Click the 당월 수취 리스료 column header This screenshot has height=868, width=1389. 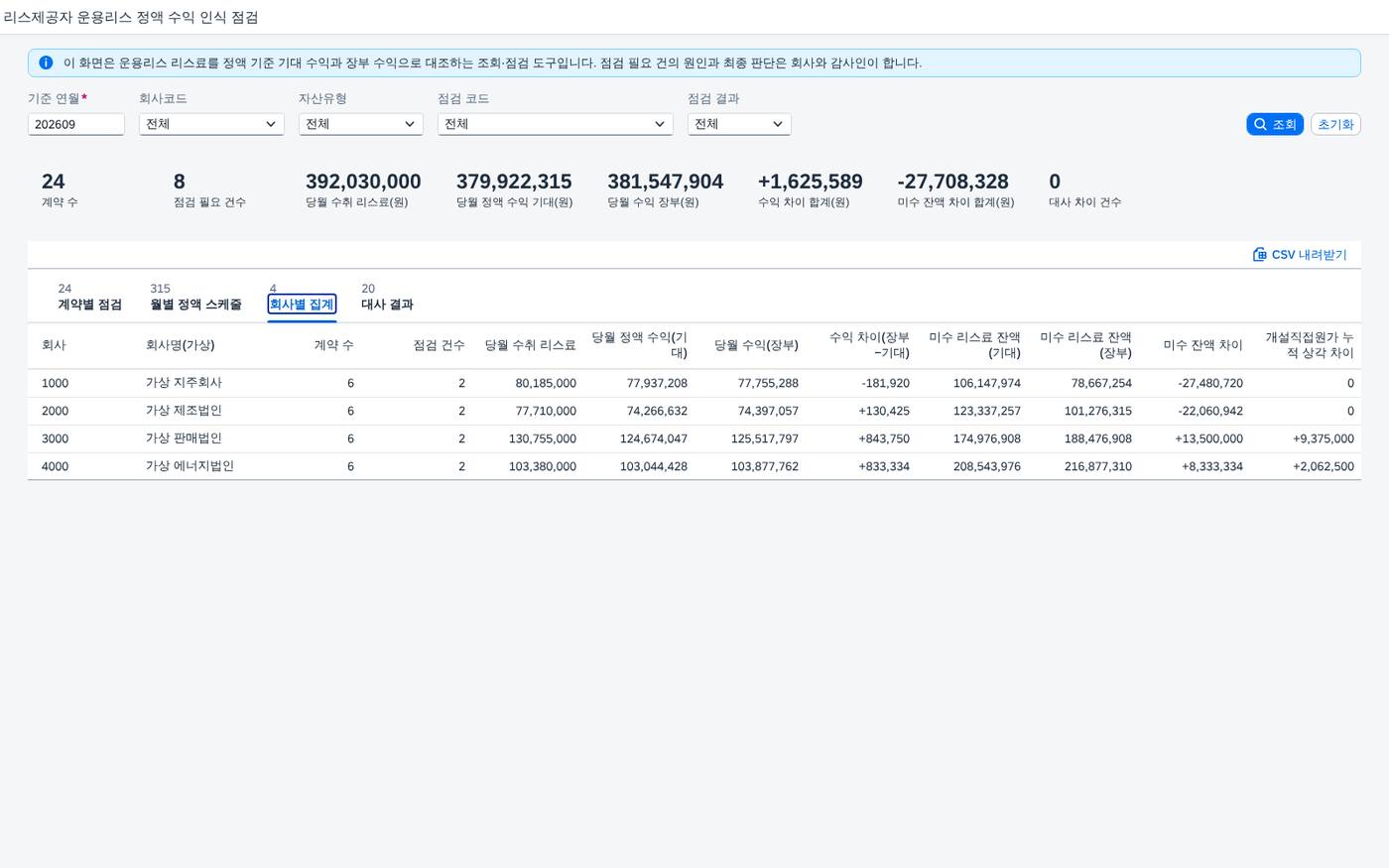point(530,345)
